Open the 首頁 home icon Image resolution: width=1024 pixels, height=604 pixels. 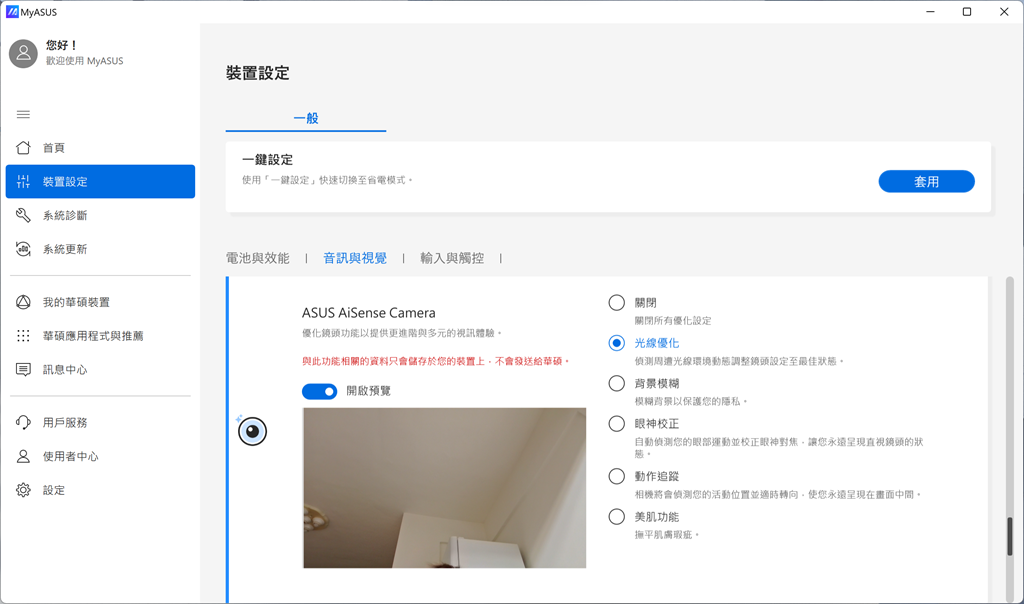(24, 148)
